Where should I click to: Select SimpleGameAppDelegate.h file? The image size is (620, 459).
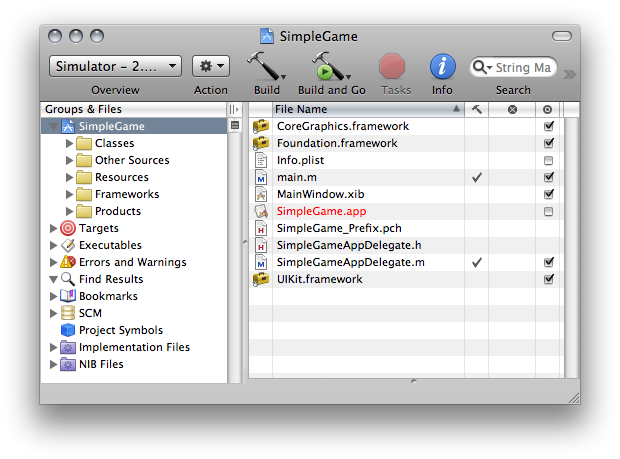point(349,245)
